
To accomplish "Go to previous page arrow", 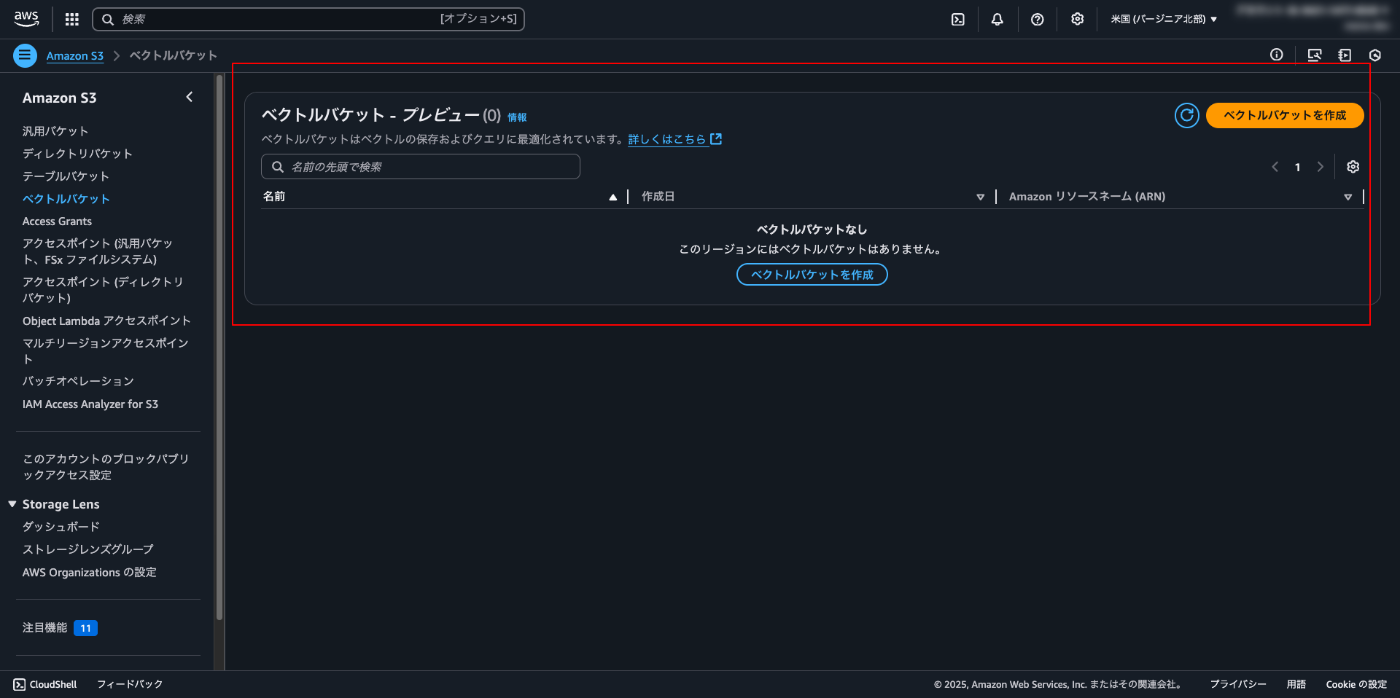I will pos(1275,167).
